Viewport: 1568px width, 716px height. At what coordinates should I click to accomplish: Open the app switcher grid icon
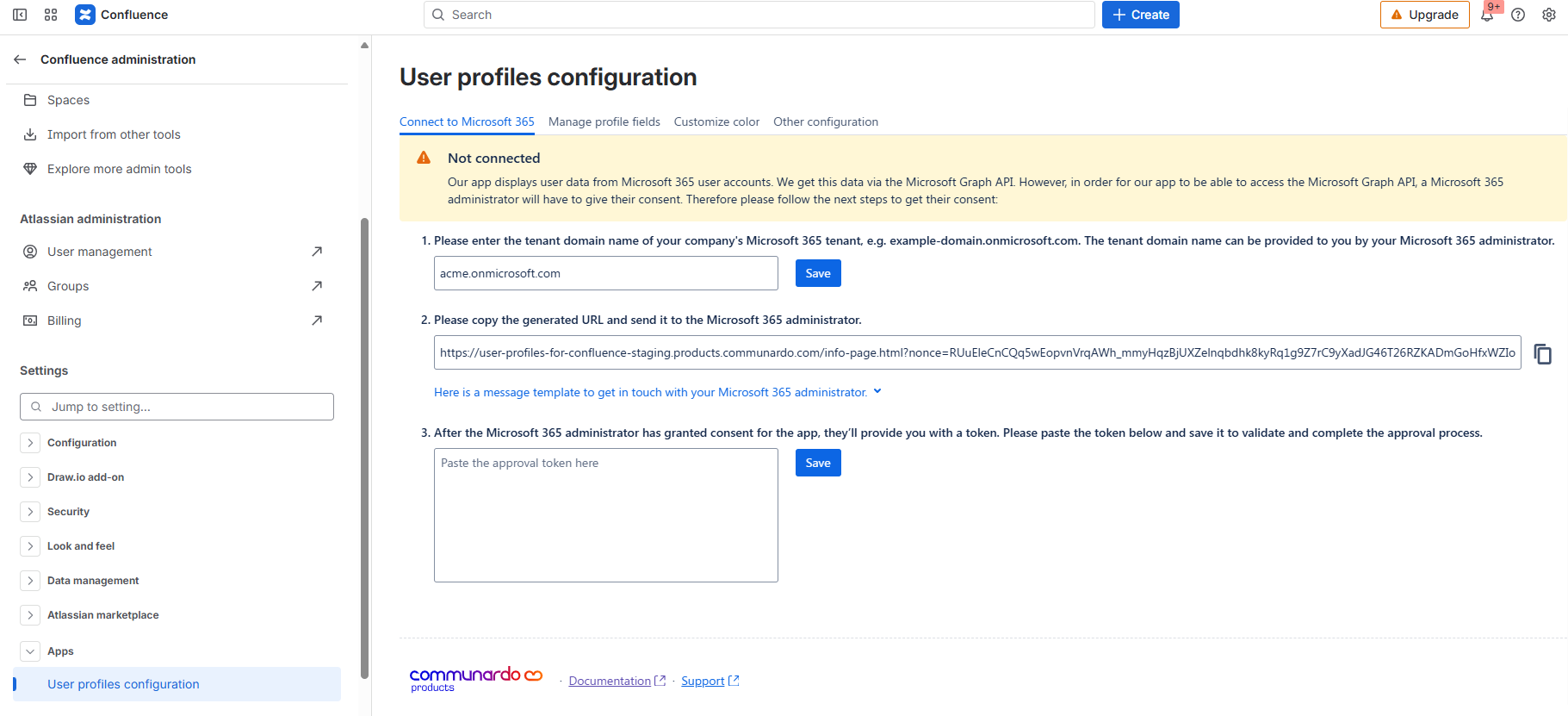51,15
